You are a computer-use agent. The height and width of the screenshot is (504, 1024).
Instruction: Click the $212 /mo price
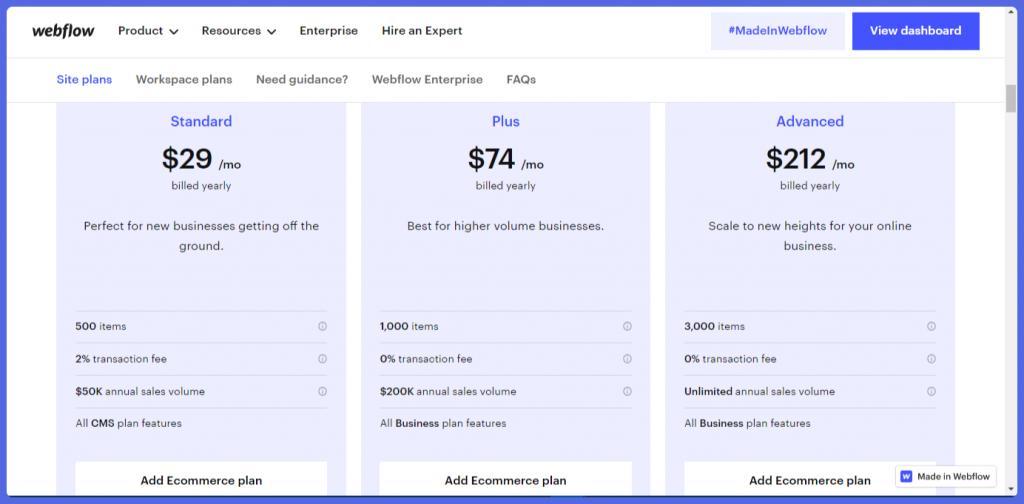pos(810,159)
